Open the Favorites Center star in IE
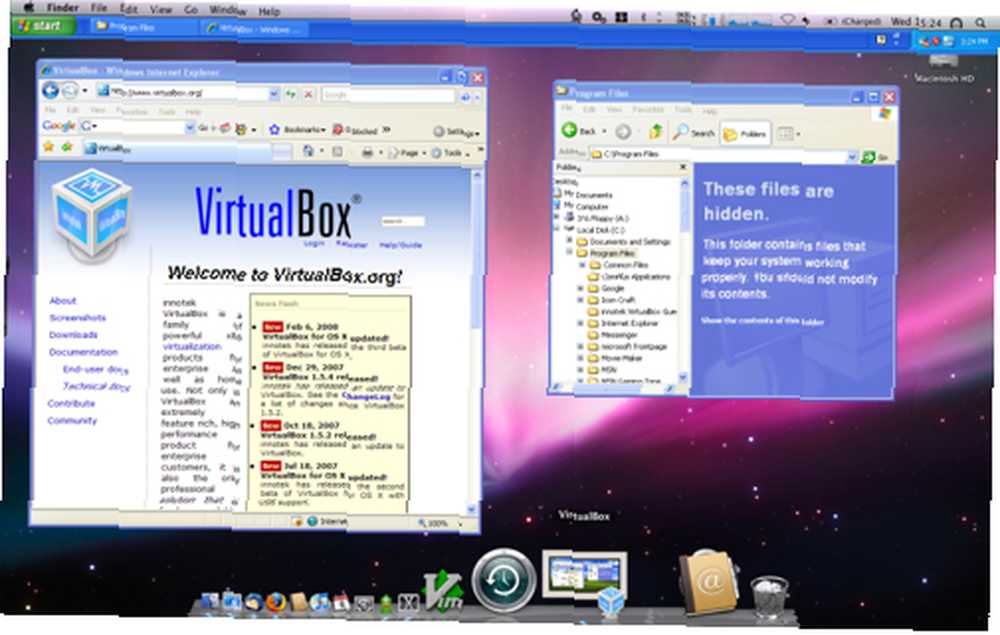 (48, 147)
